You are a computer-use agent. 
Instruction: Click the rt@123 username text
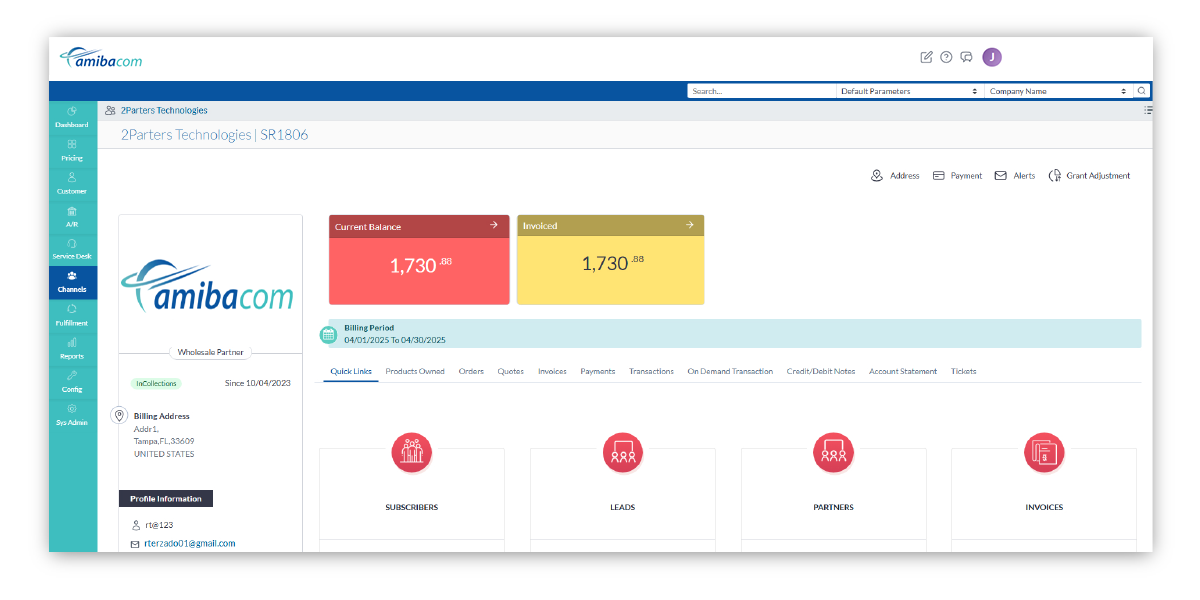point(159,525)
